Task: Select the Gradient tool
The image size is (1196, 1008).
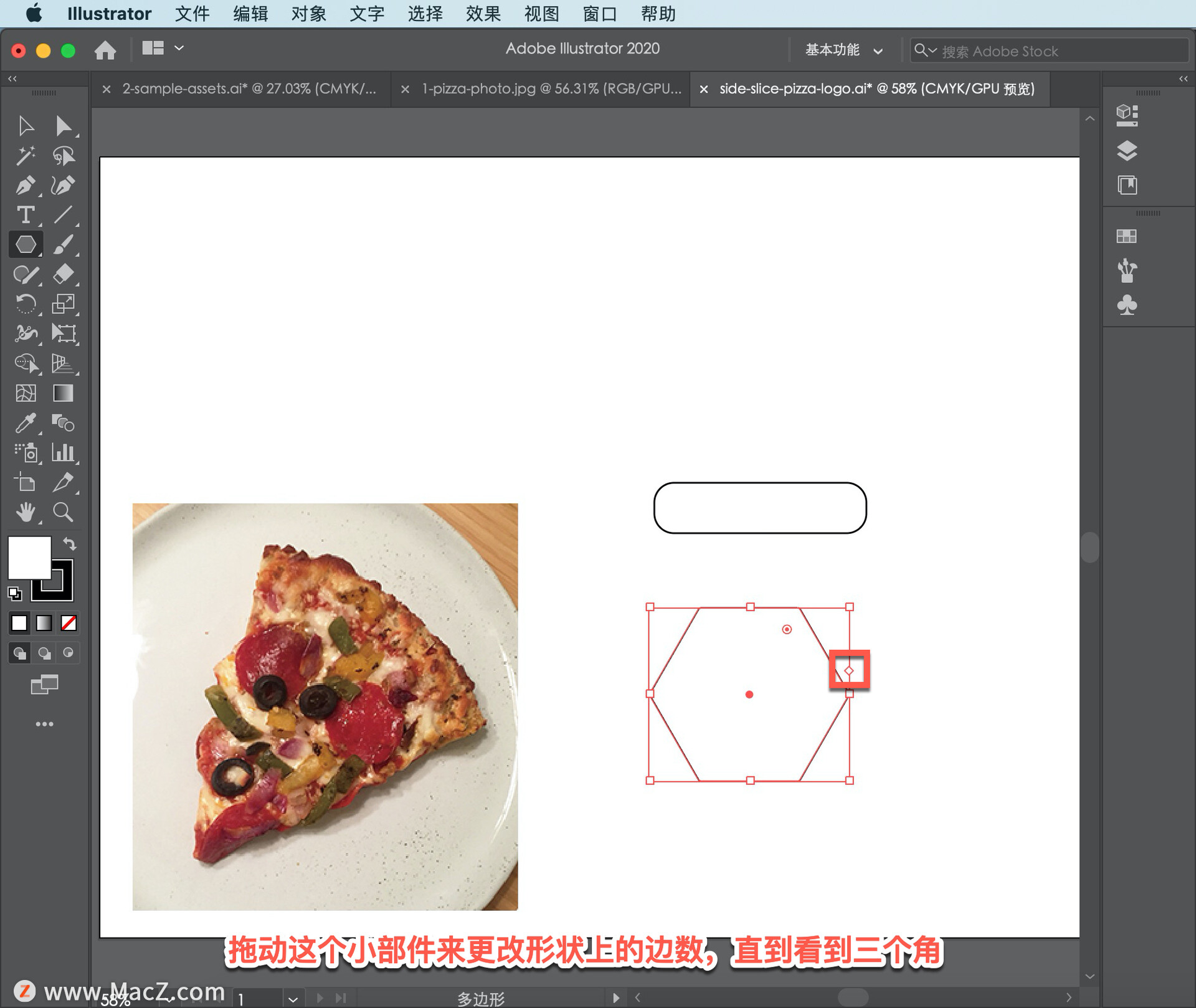Action: 63,393
